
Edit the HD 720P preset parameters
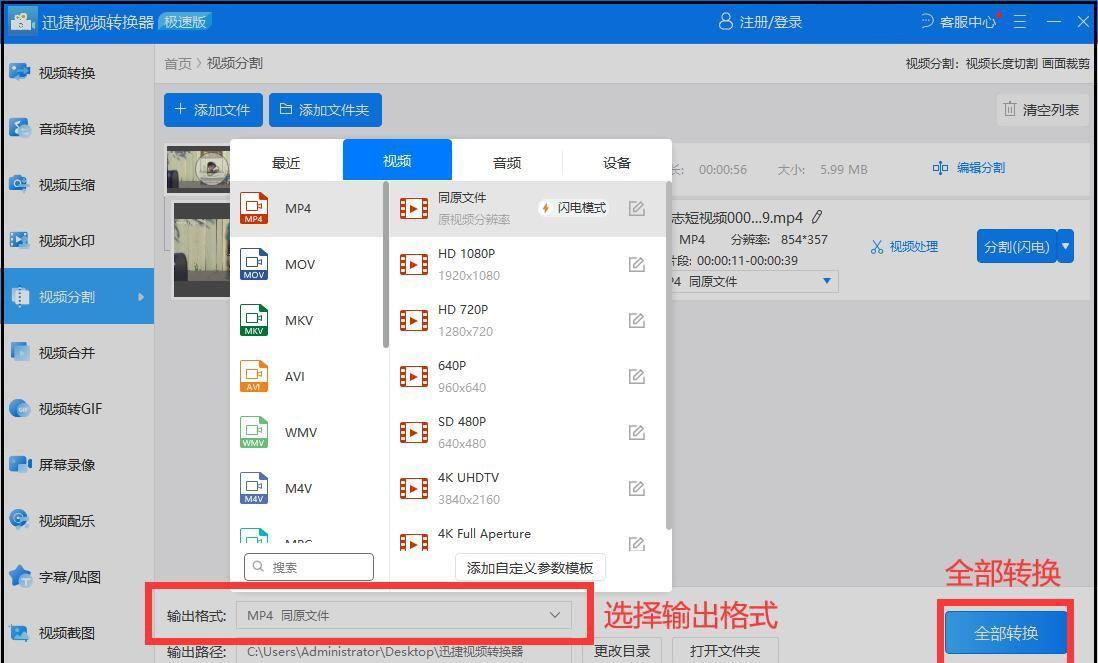coord(637,321)
